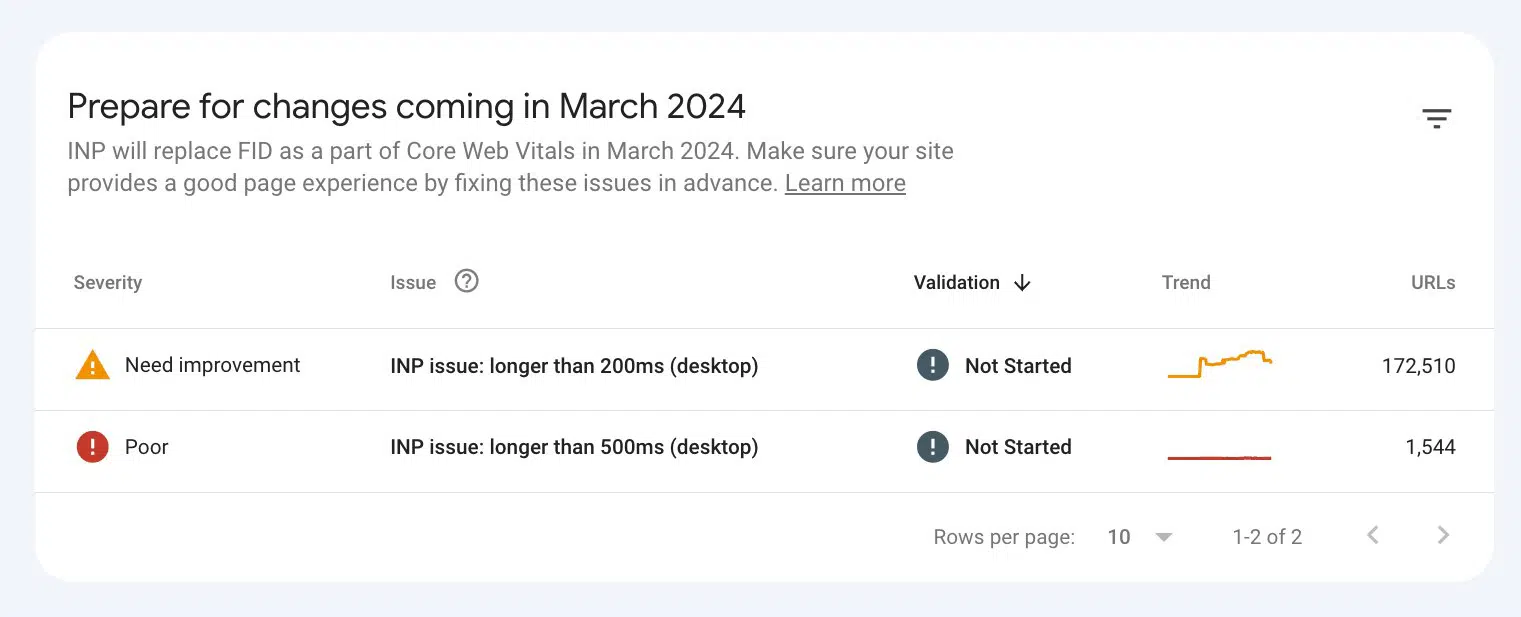The width and height of the screenshot is (1521, 617).
Task: Select the rows per page value 10
Action: [x=1119, y=537]
